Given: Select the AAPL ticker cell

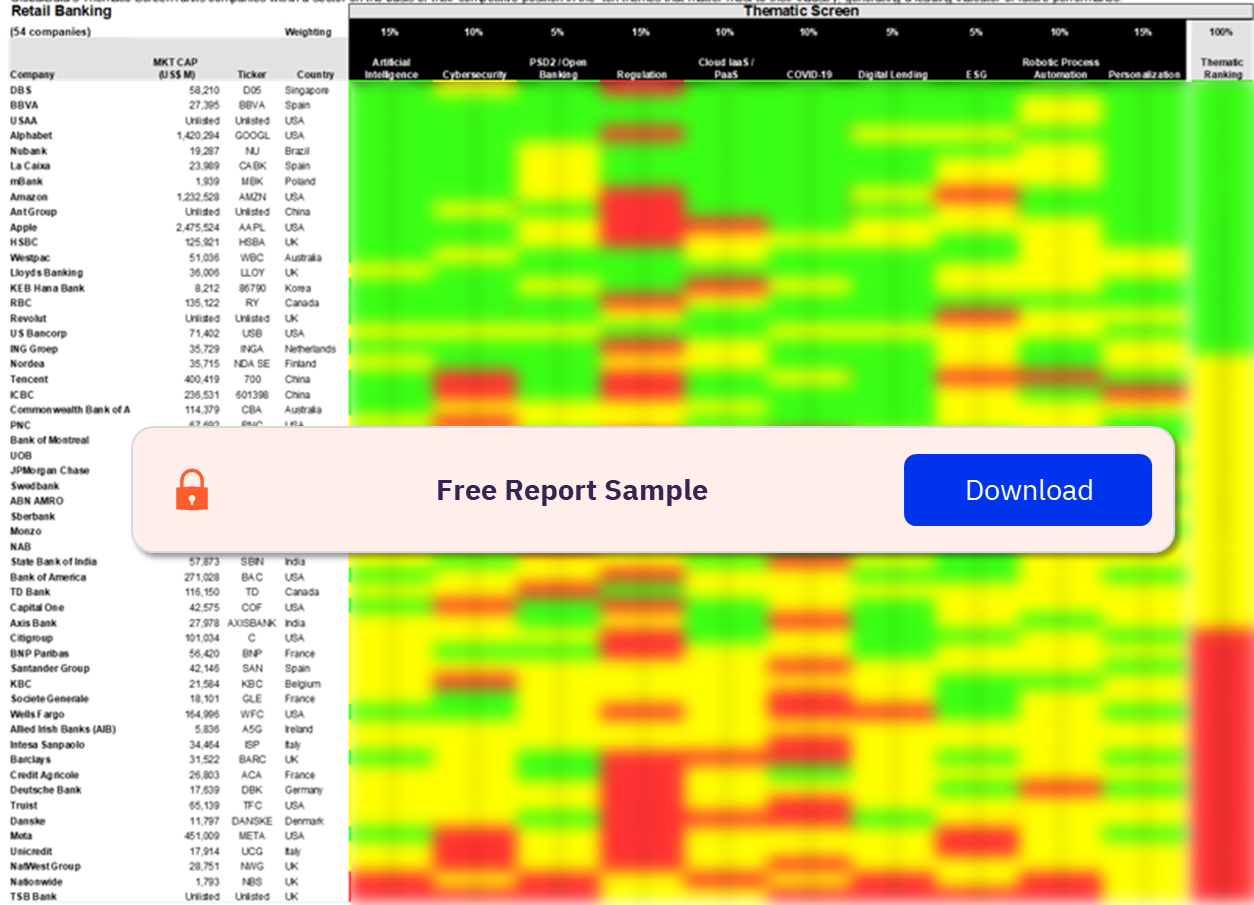Looking at the screenshot, I should tap(252, 227).
